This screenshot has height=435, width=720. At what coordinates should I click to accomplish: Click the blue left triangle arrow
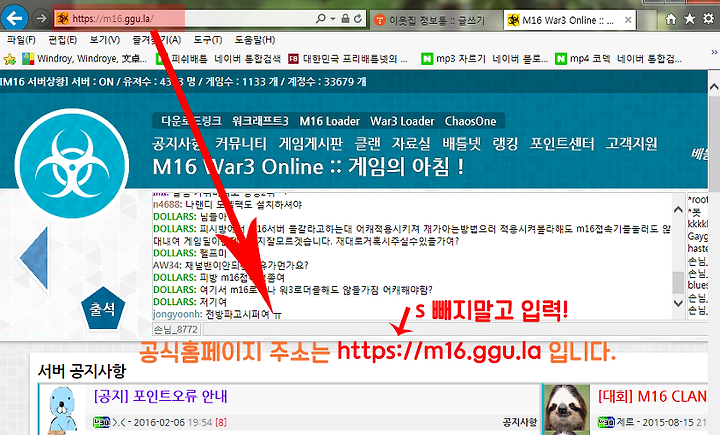click(x=34, y=258)
